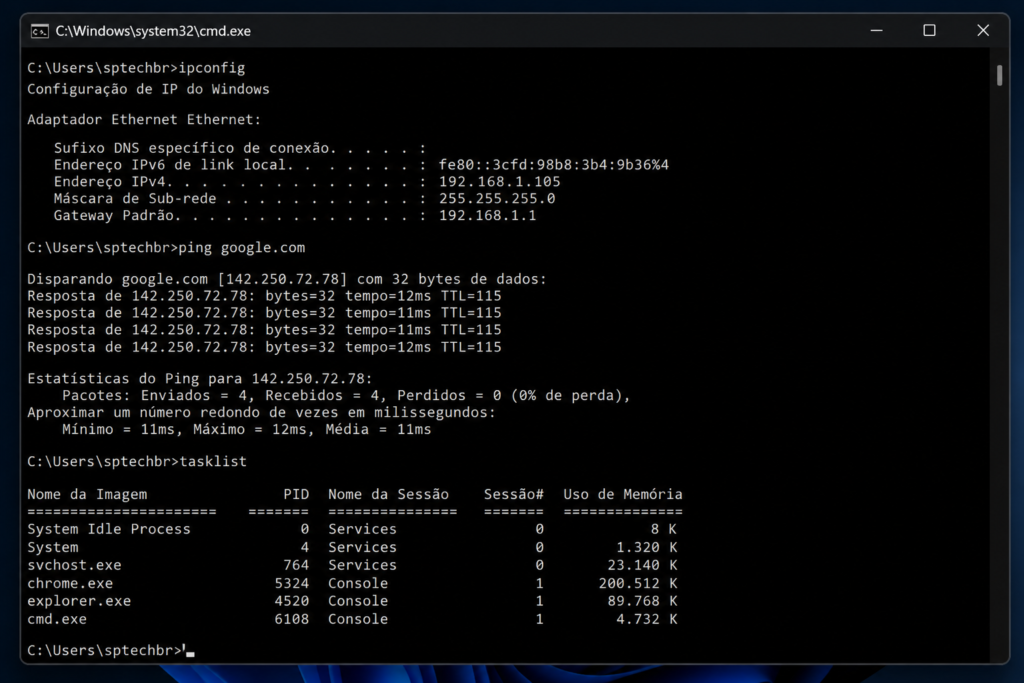
Task: Click memory value 89.768 K
Action: [642, 601]
